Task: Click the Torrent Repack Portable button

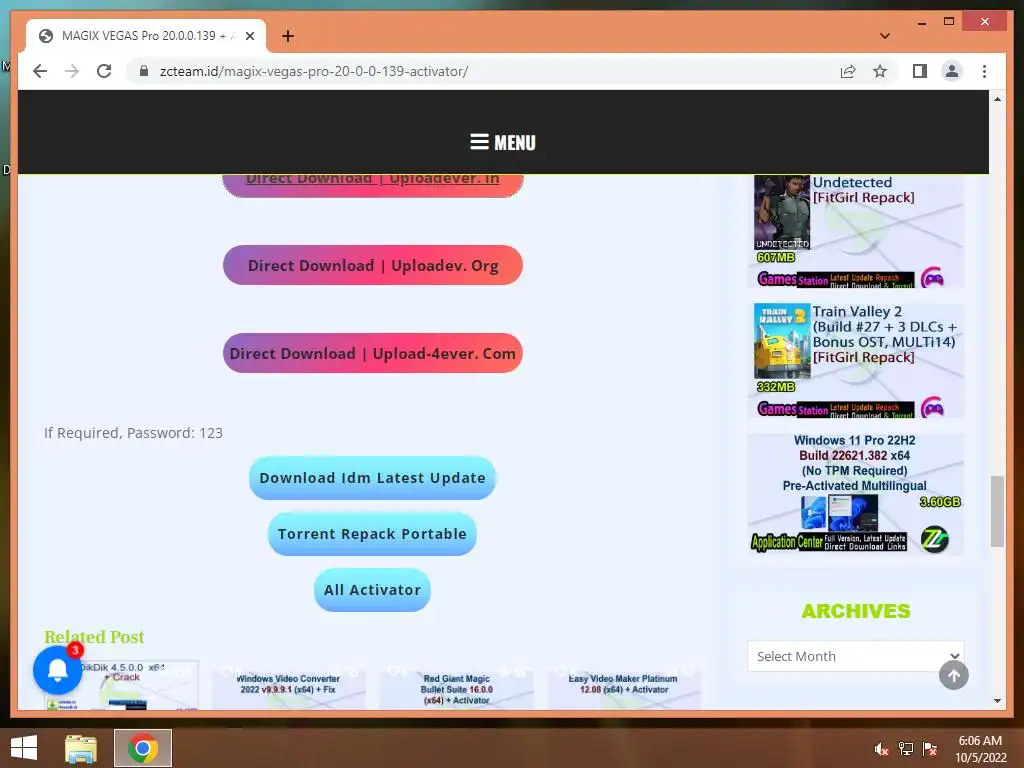Action: pos(372,534)
